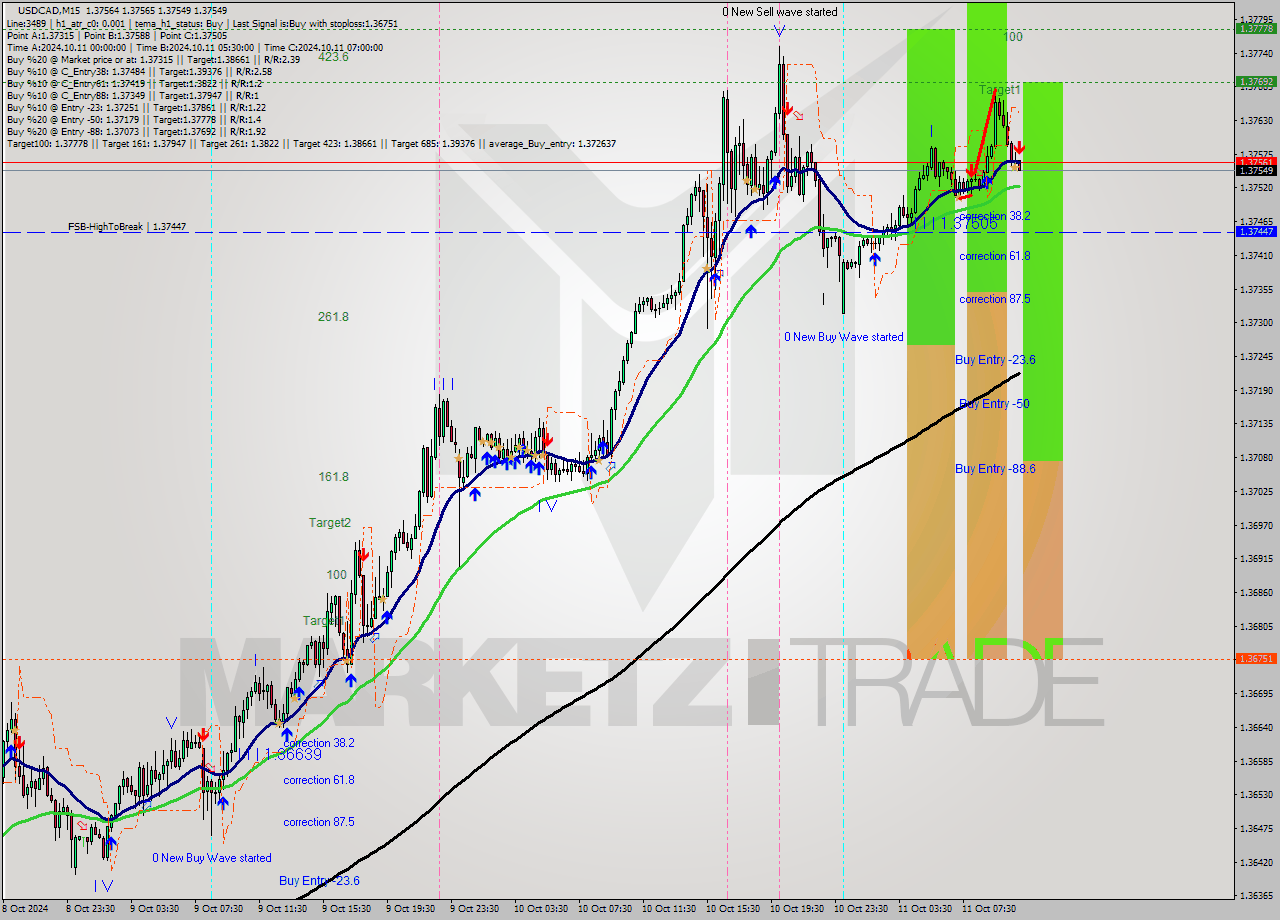Viewport: 1280px width, 920px height.
Task: Click the USDCAD,M15 chart title
Action: pos(49,10)
